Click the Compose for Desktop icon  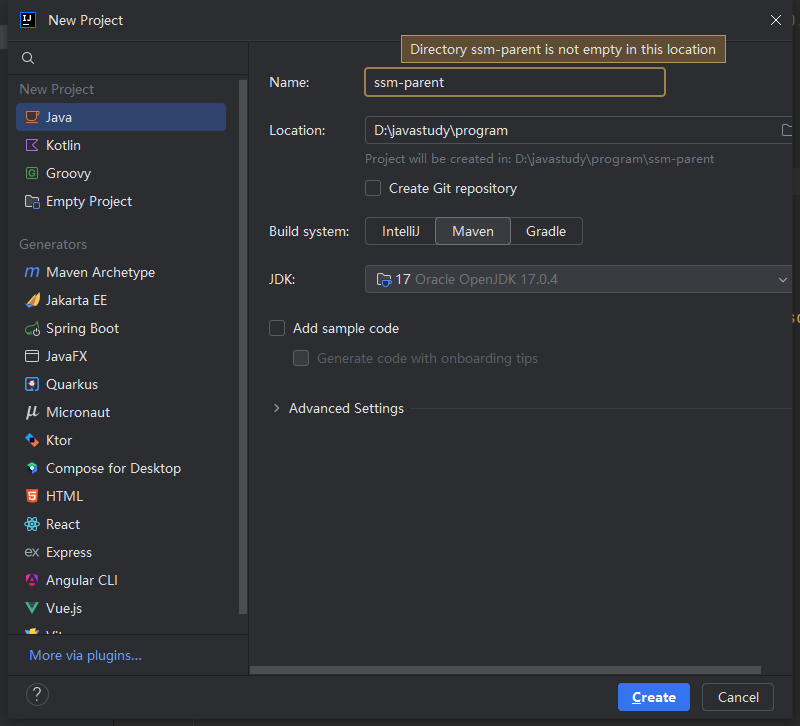tap(32, 468)
